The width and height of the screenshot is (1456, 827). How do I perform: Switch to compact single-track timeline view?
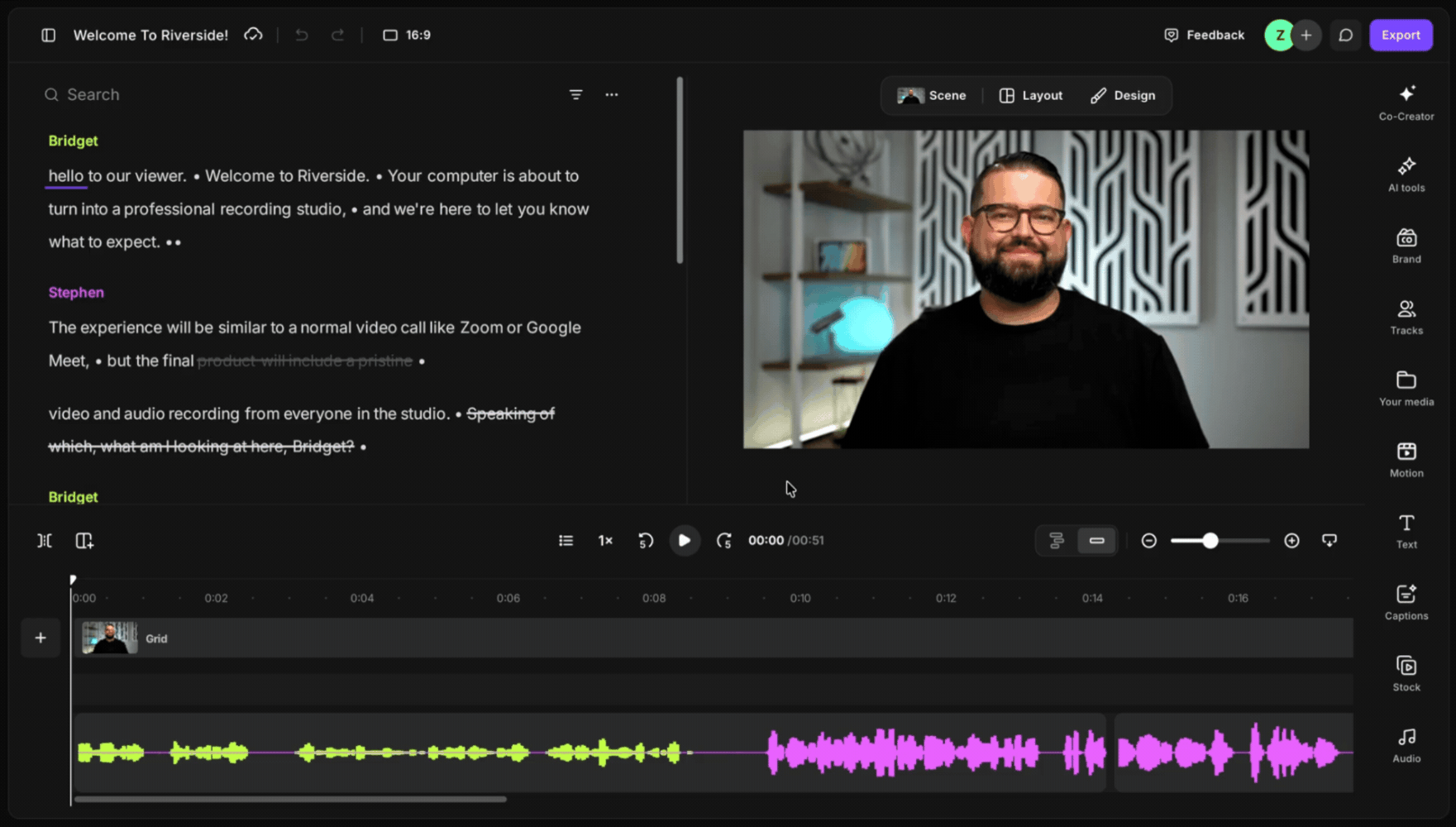[1096, 541]
